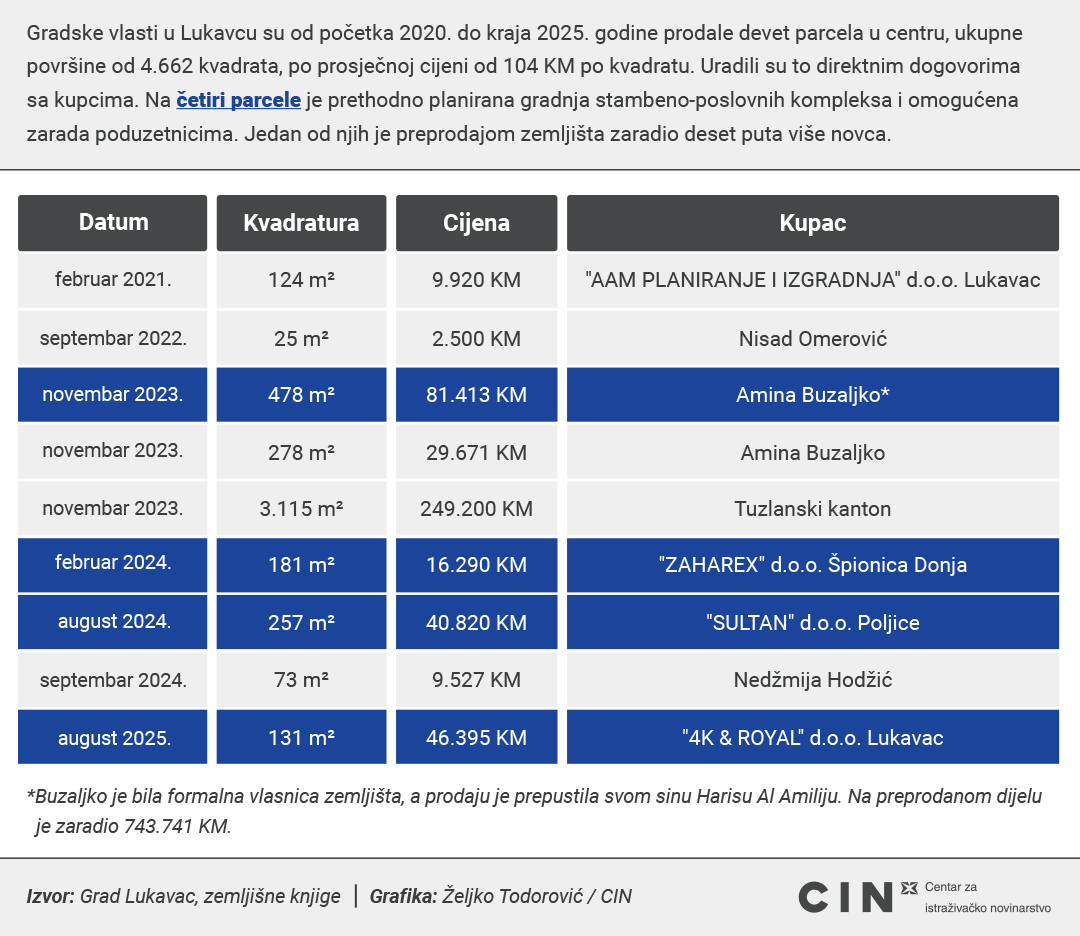Viewport: 1080px width, 936px height.
Task: Select the "SULTAN" d.o.o. Poljice cell
Action: pos(812,623)
